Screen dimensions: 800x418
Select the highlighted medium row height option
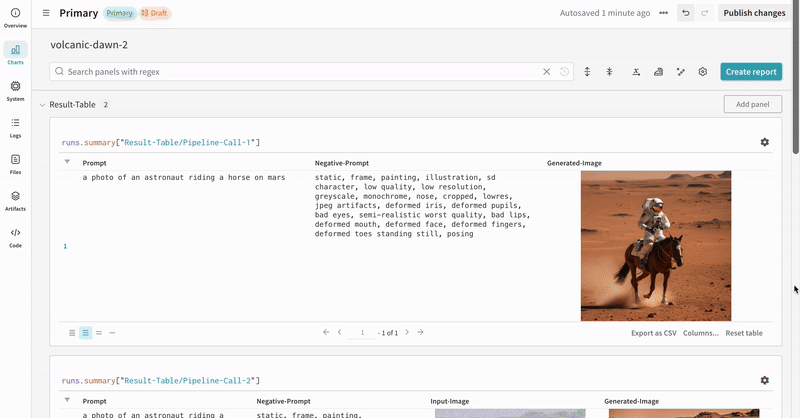pos(86,333)
